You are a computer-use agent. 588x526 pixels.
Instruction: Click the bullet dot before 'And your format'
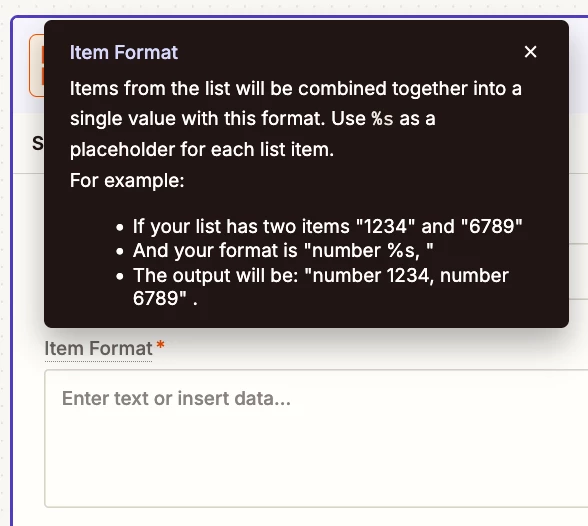tap(120, 252)
